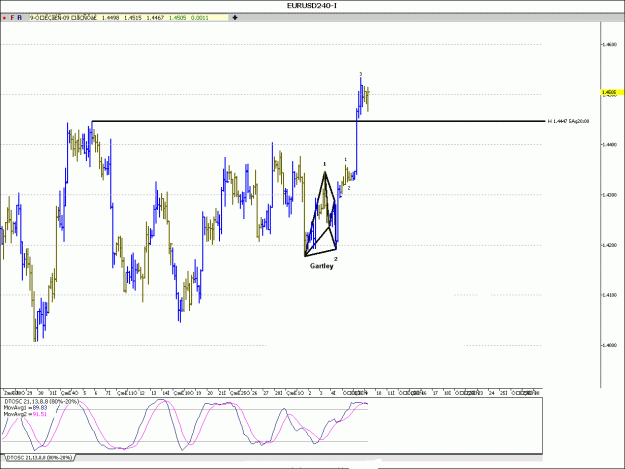Select the EURUSD240-1 chart title
This screenshot has width=625, height=469.
click(x=312, y=6)
